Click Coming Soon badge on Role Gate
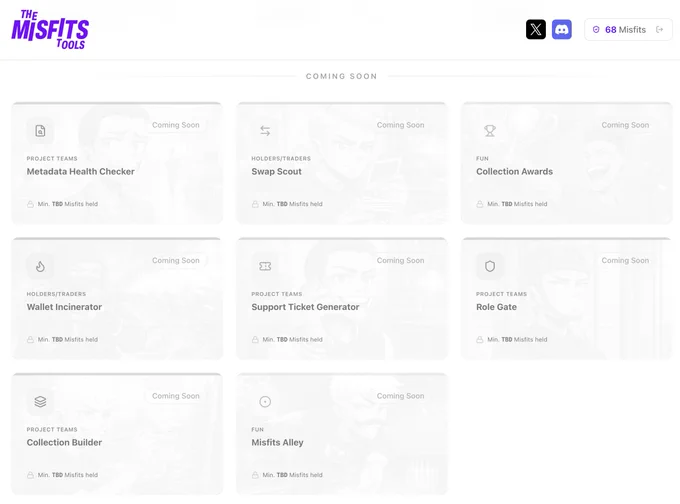The width and height of the screenshot is (680, 504). coord(625,260)
